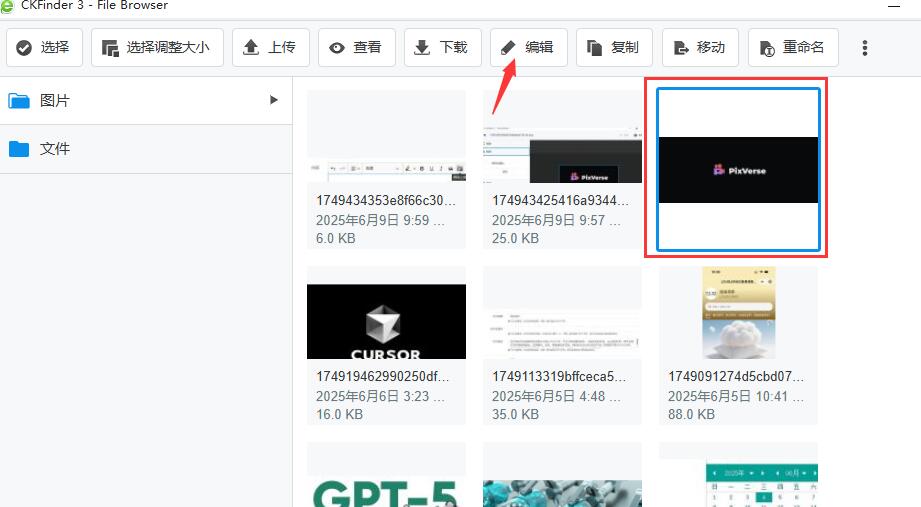Click the 移动 move icon

point(681,47)
